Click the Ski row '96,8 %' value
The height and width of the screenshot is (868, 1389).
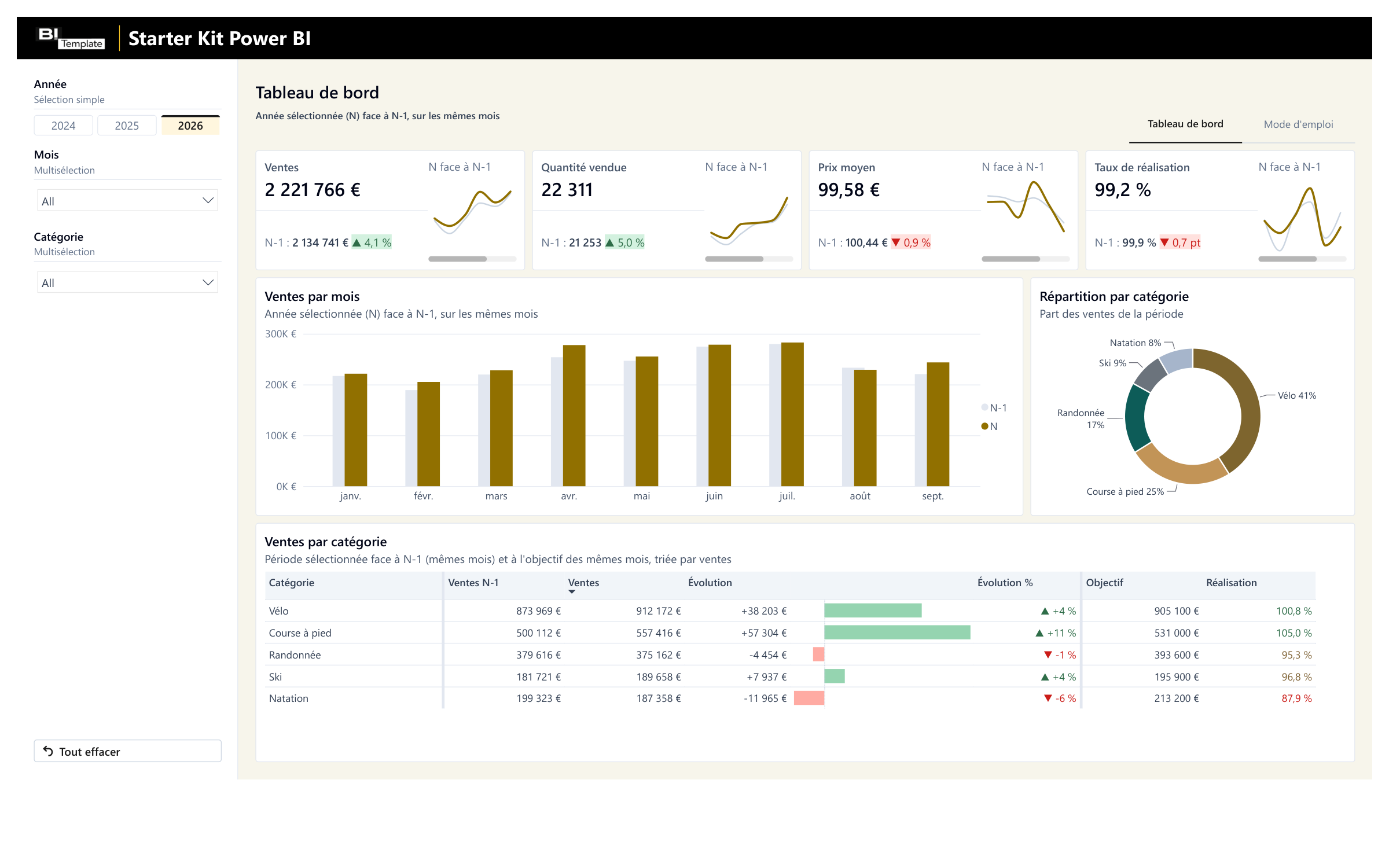tap(1296, 677)
